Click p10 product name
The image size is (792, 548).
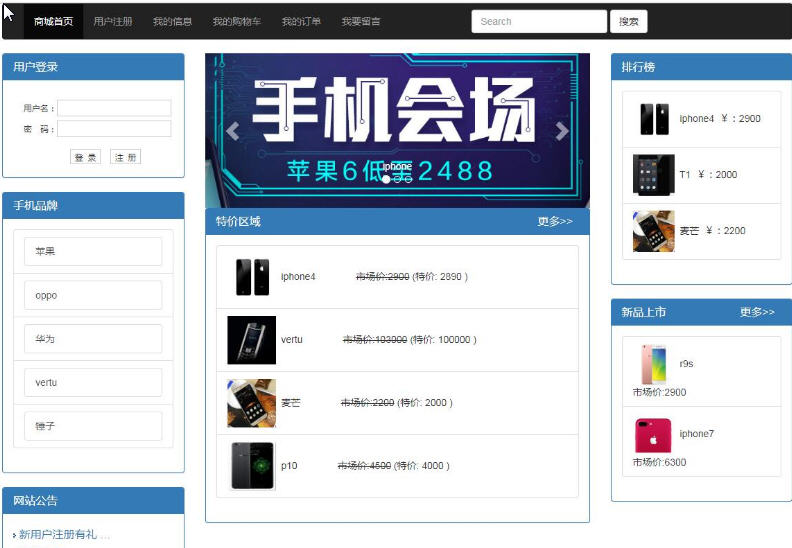pyautogui.click(x=289, y=466)
